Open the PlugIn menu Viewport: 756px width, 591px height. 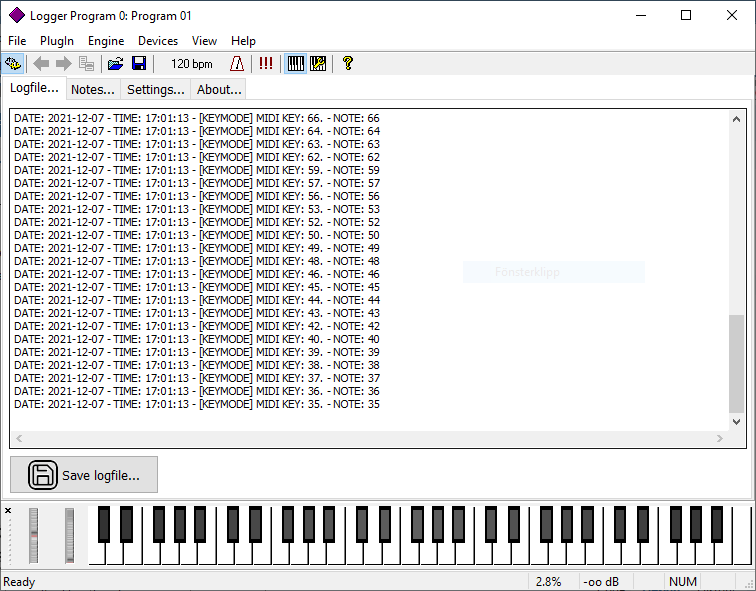(57, 41)
